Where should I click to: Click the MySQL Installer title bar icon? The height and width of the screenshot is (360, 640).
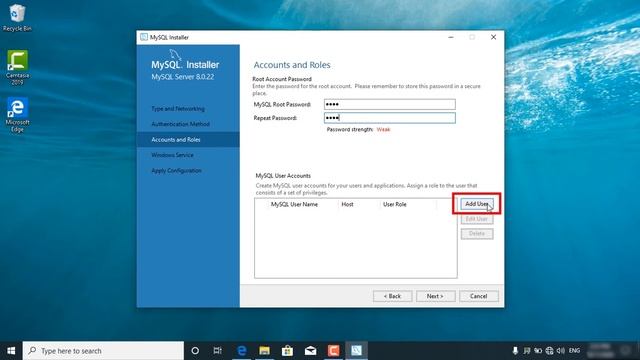(x=144, y=37)
